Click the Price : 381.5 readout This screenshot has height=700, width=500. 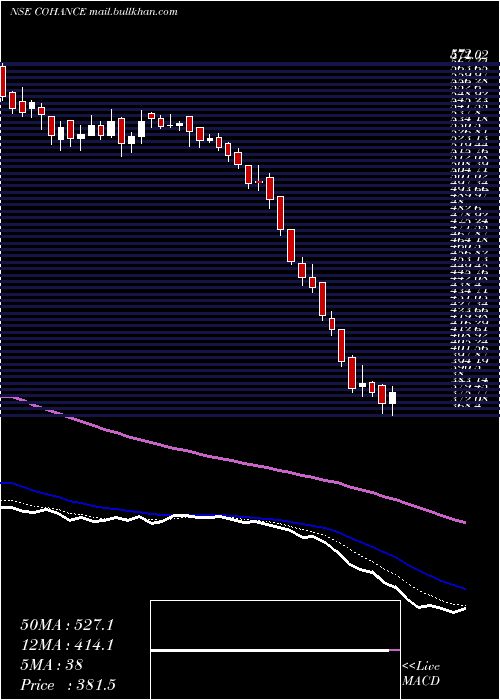(x=70, y=685)
